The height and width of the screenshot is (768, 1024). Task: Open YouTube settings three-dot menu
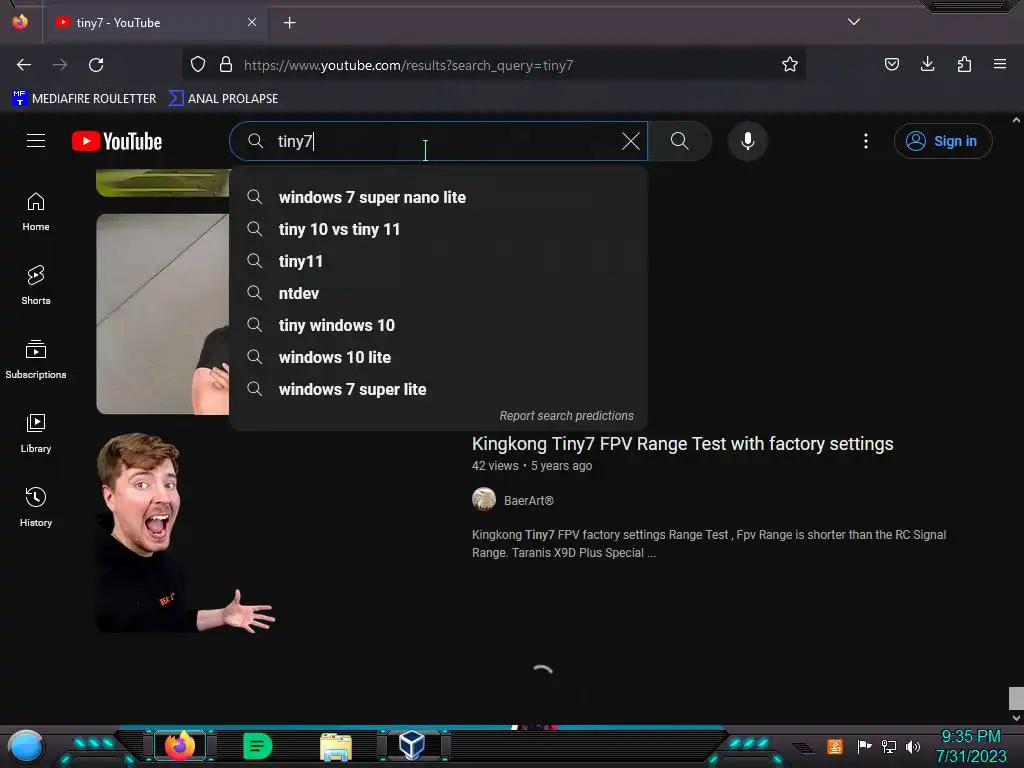click(x=866, y=141)
